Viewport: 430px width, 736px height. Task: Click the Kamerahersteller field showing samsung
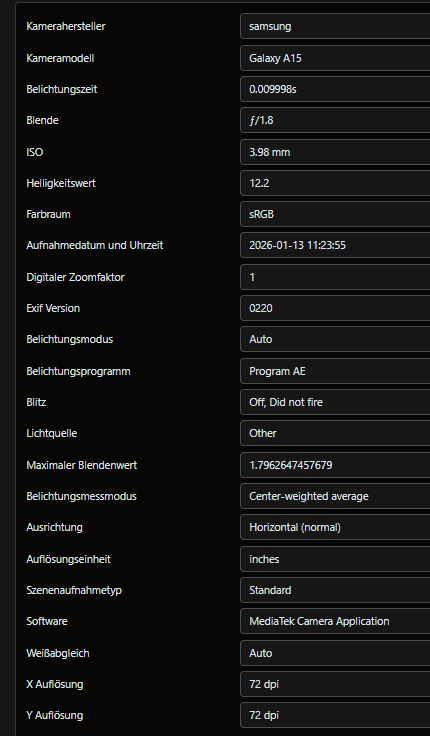click(x=335, y=26)
